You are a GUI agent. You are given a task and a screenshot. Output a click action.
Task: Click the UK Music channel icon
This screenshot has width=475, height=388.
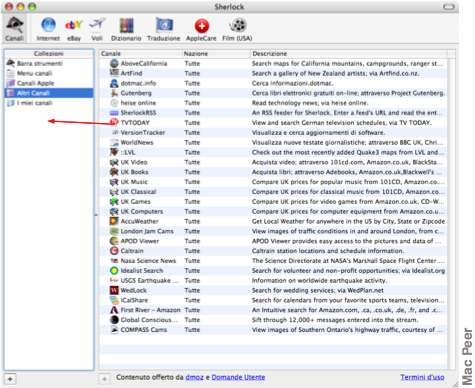coord(114,182)
